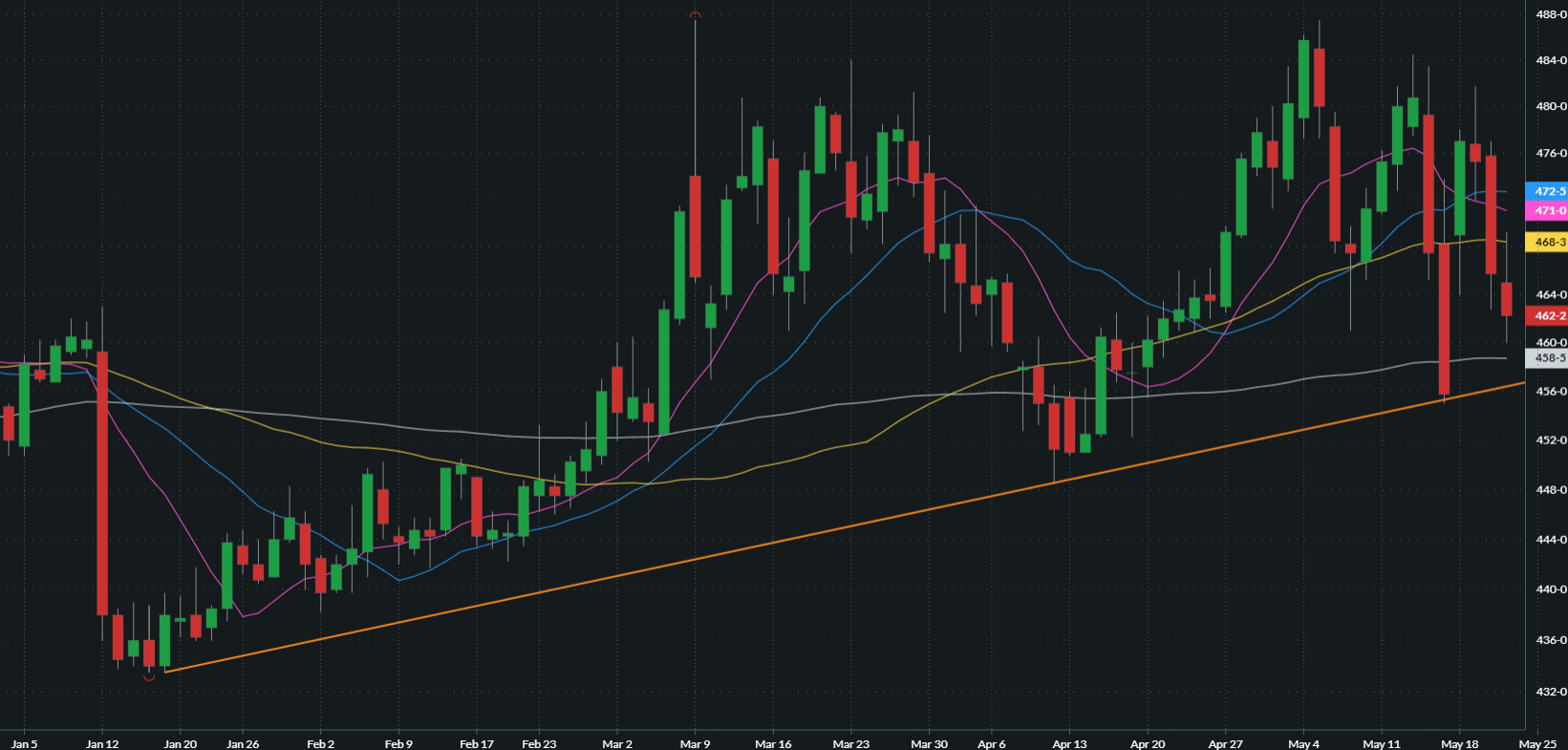The image size is (1568, 750).
Task: Click the Feb 9 date label
Action: [x=398, y=743]
